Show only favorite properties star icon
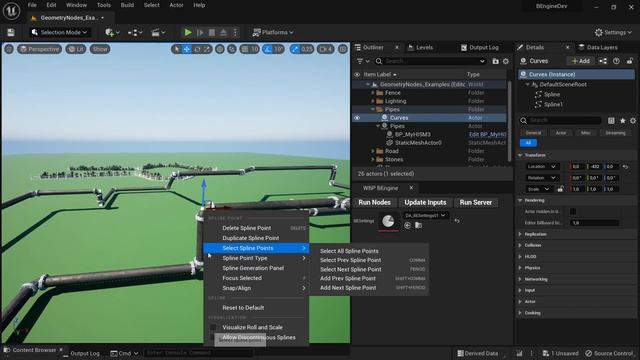This screenshot has height=360, width=640. [x=622, y=120]
